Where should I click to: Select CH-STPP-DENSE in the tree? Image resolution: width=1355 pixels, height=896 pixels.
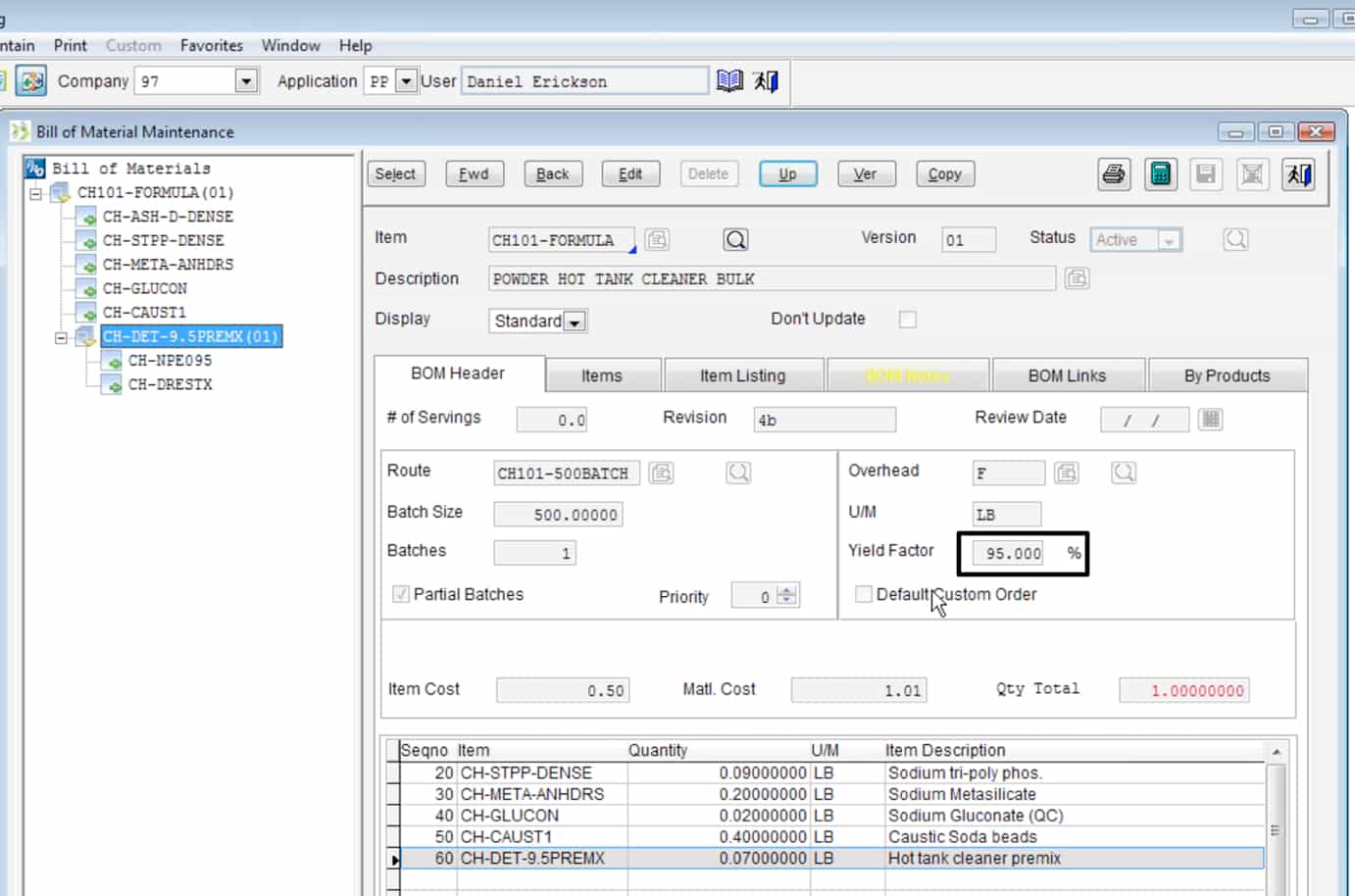point(163,240)
